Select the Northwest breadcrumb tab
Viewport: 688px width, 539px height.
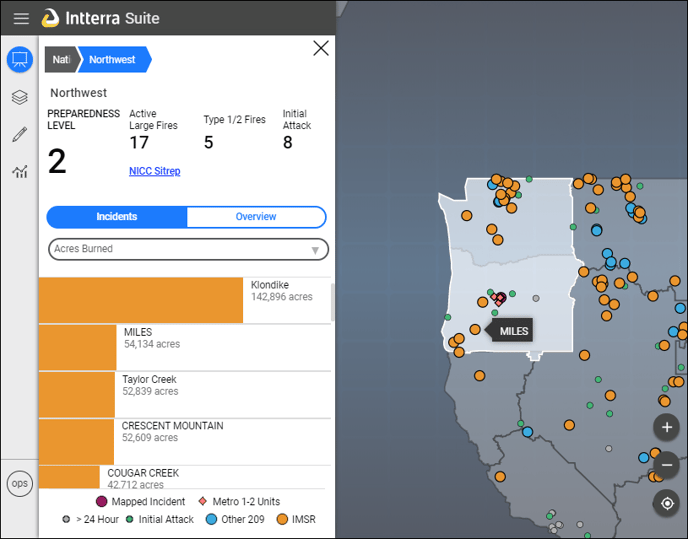click(113, 59)
